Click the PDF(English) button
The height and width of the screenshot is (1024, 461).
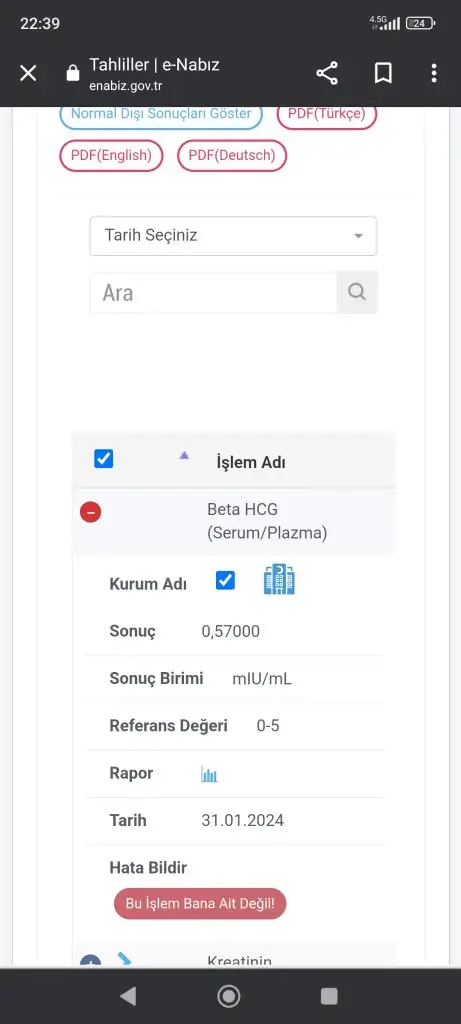[111, 156]
